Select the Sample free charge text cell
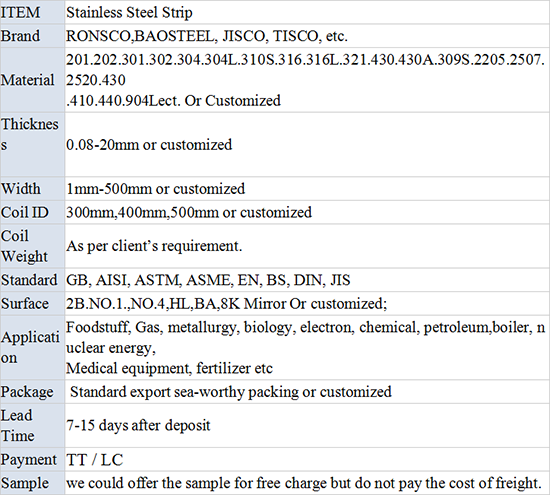The height and width of the screenshot is (495, 550). click(307, 483)
